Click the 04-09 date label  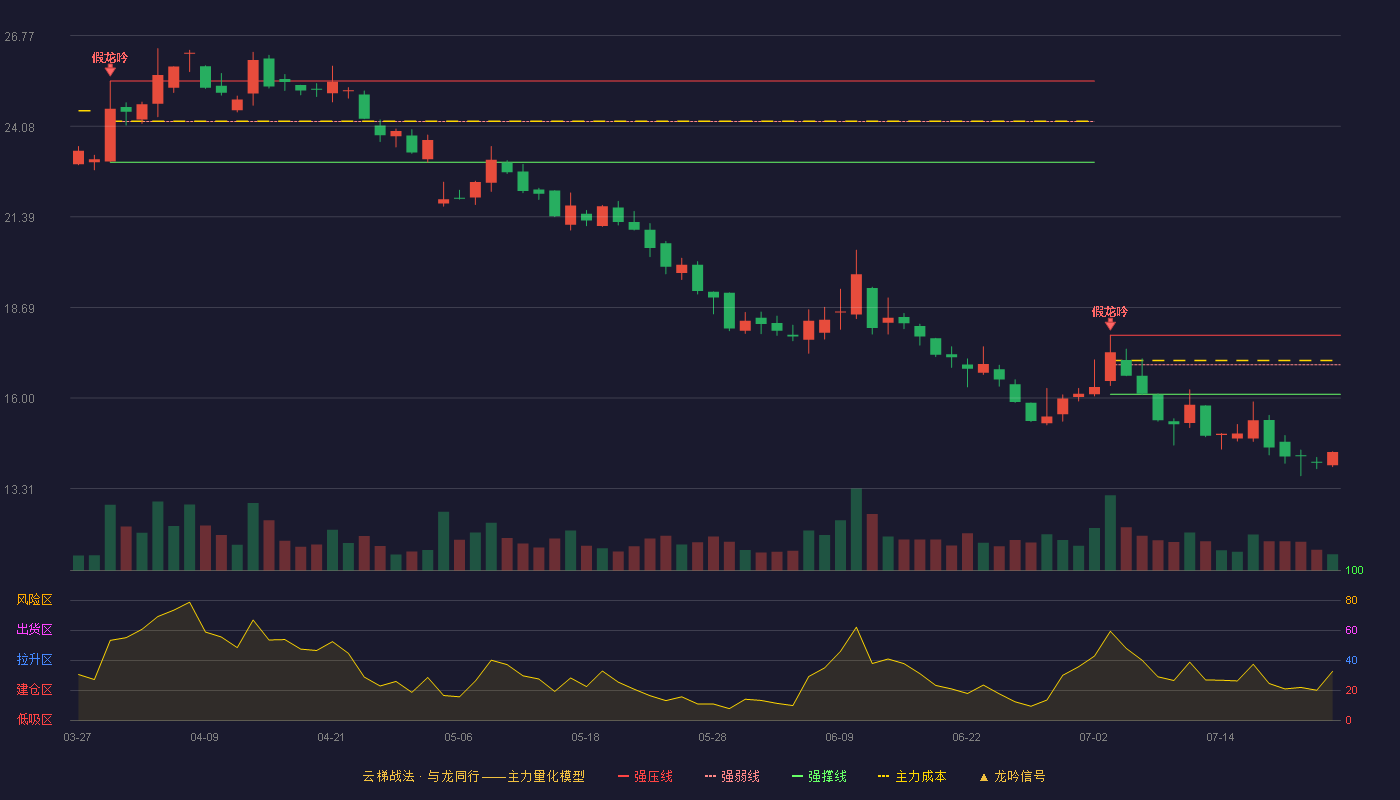[204, 737]
